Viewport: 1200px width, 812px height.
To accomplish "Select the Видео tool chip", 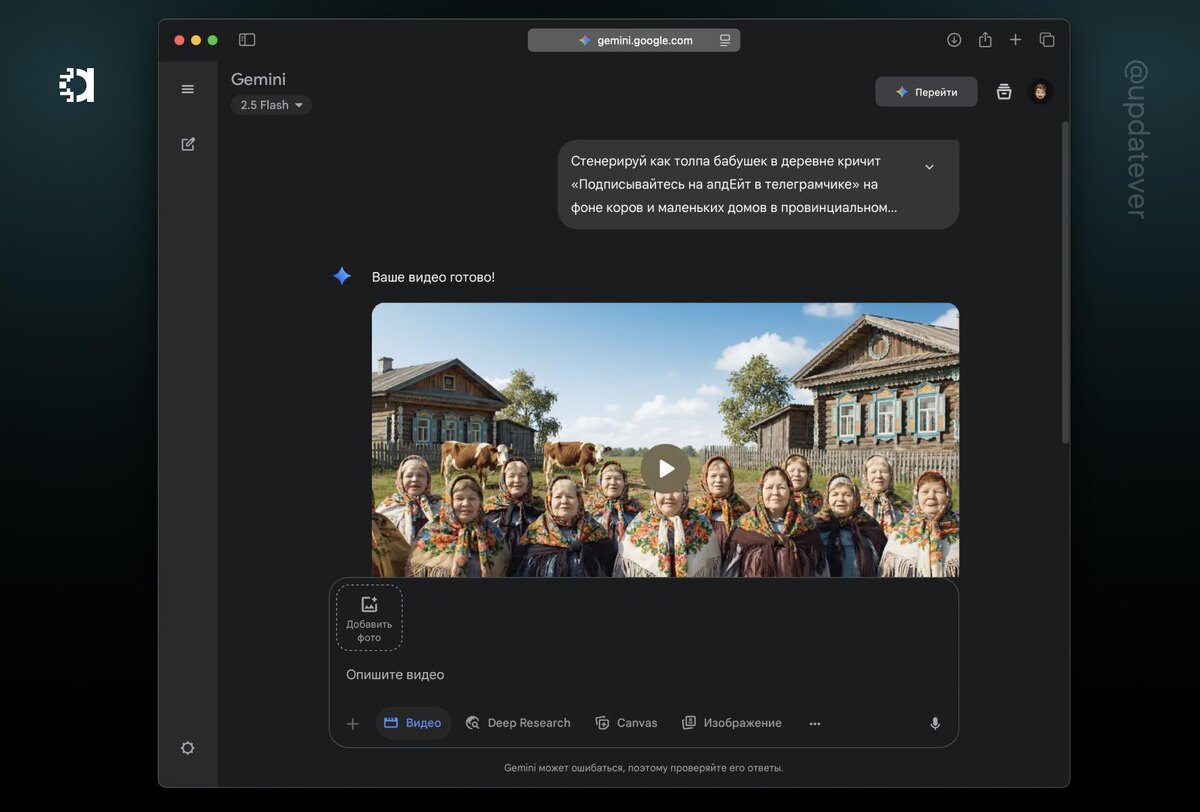I will click(413, 723).
